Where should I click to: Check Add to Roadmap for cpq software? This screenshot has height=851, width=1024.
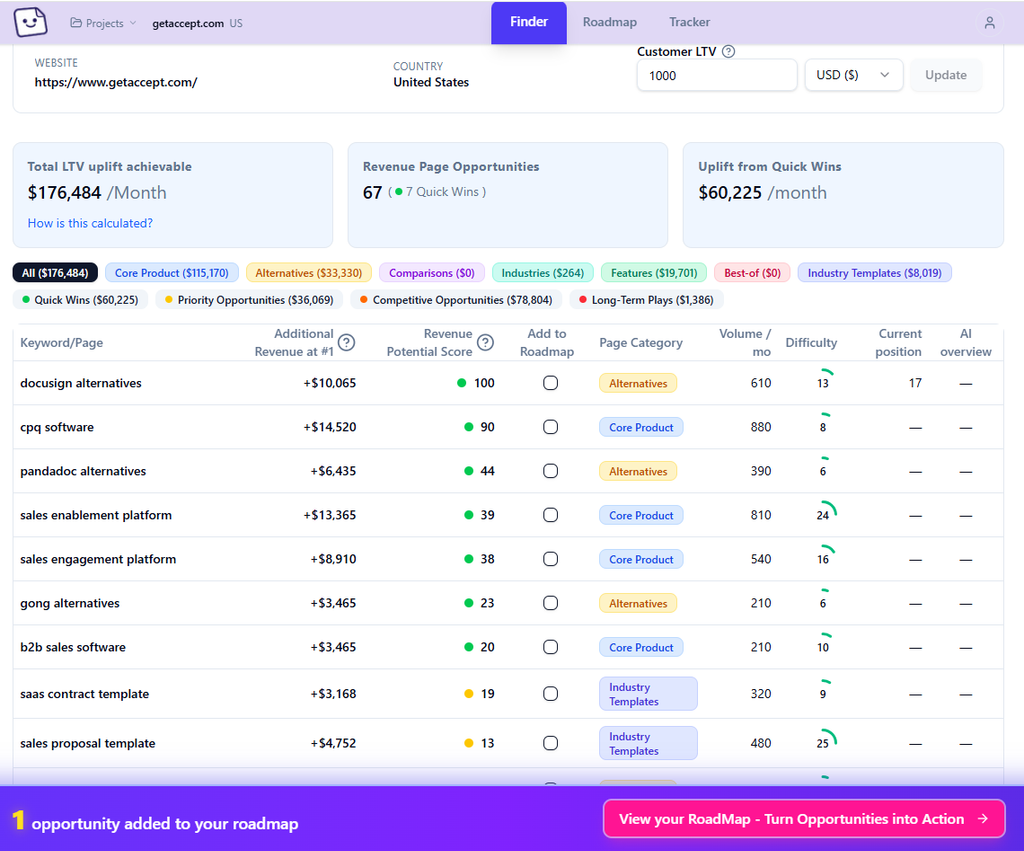pyautogui.click(x=551, y=427)
